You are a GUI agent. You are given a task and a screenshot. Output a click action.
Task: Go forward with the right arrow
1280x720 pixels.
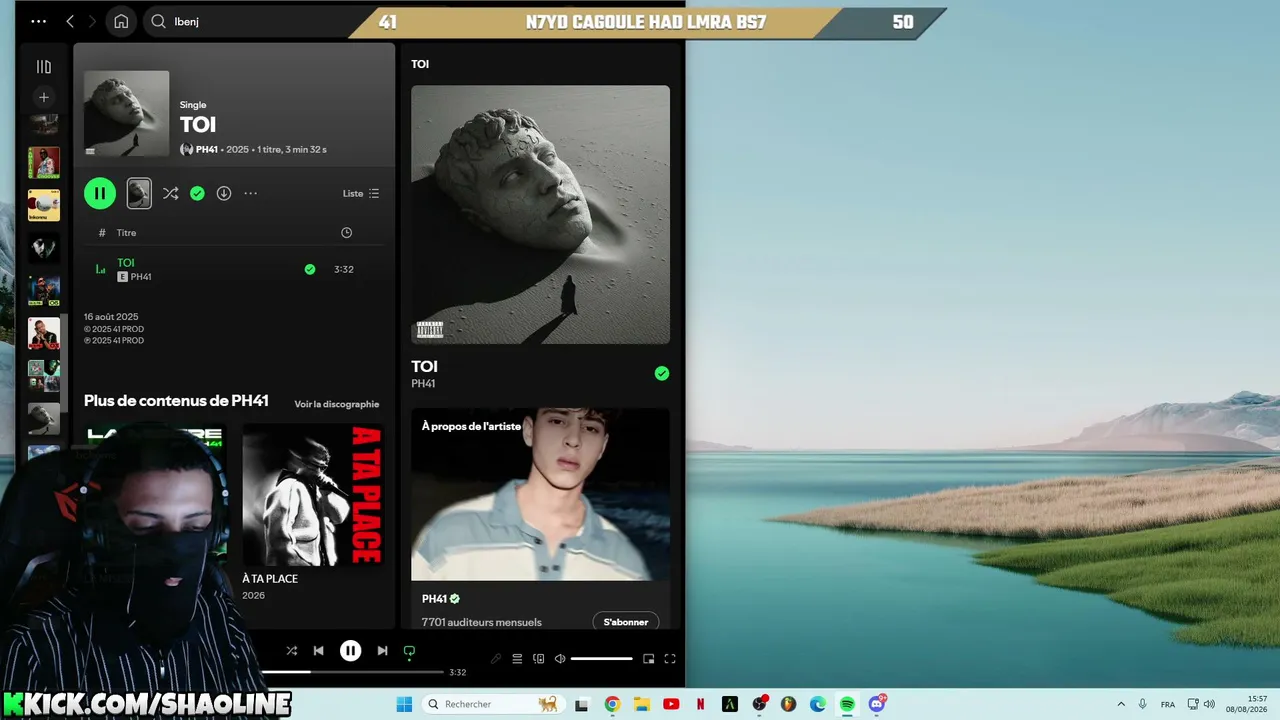[x=92, y=21]
